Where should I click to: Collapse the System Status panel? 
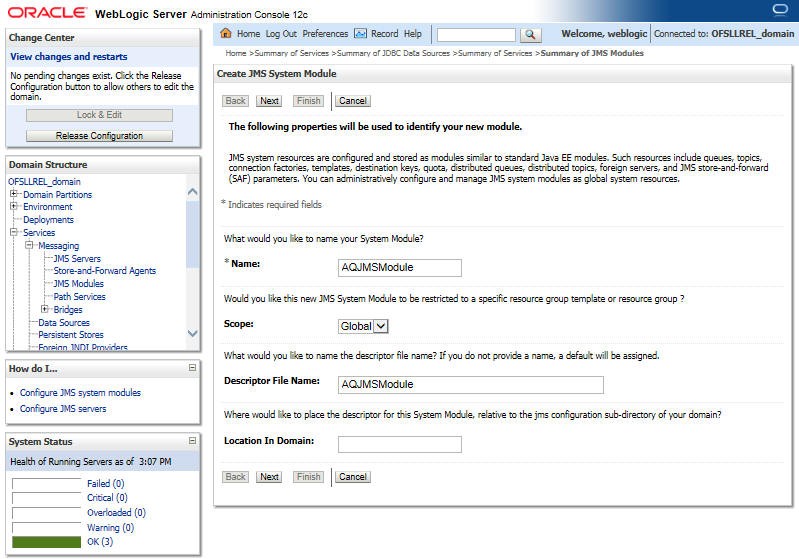click(192, 440)
